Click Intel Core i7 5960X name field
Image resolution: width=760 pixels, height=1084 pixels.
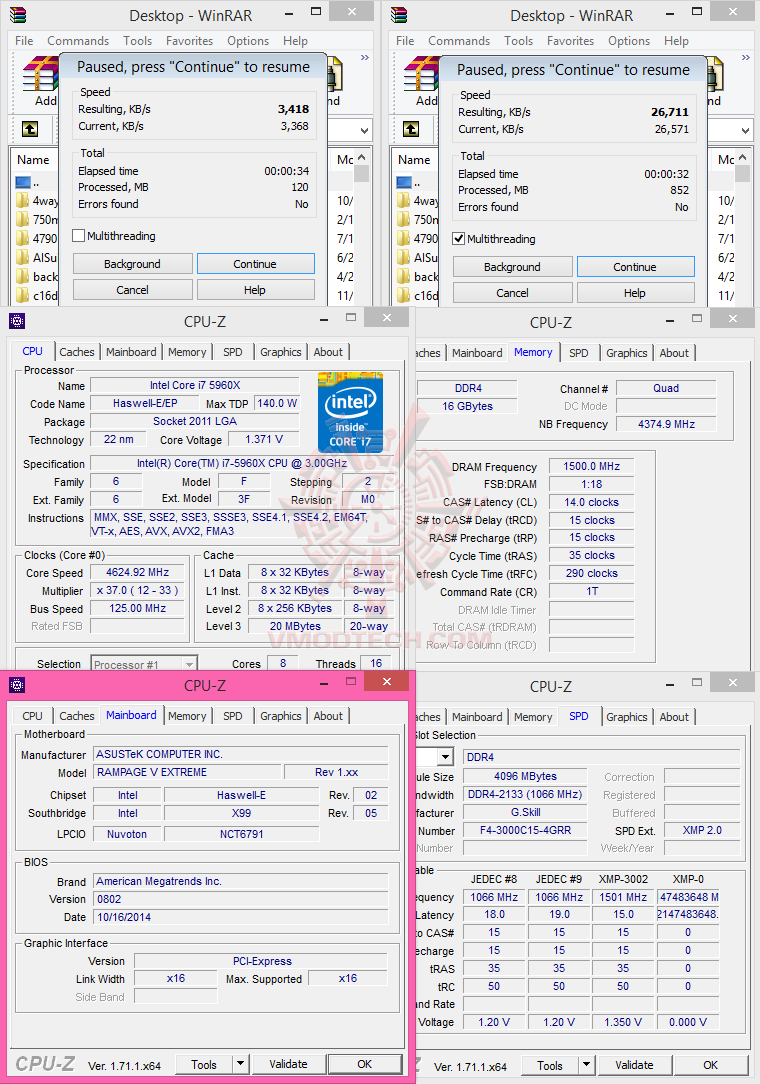[195, 385]
